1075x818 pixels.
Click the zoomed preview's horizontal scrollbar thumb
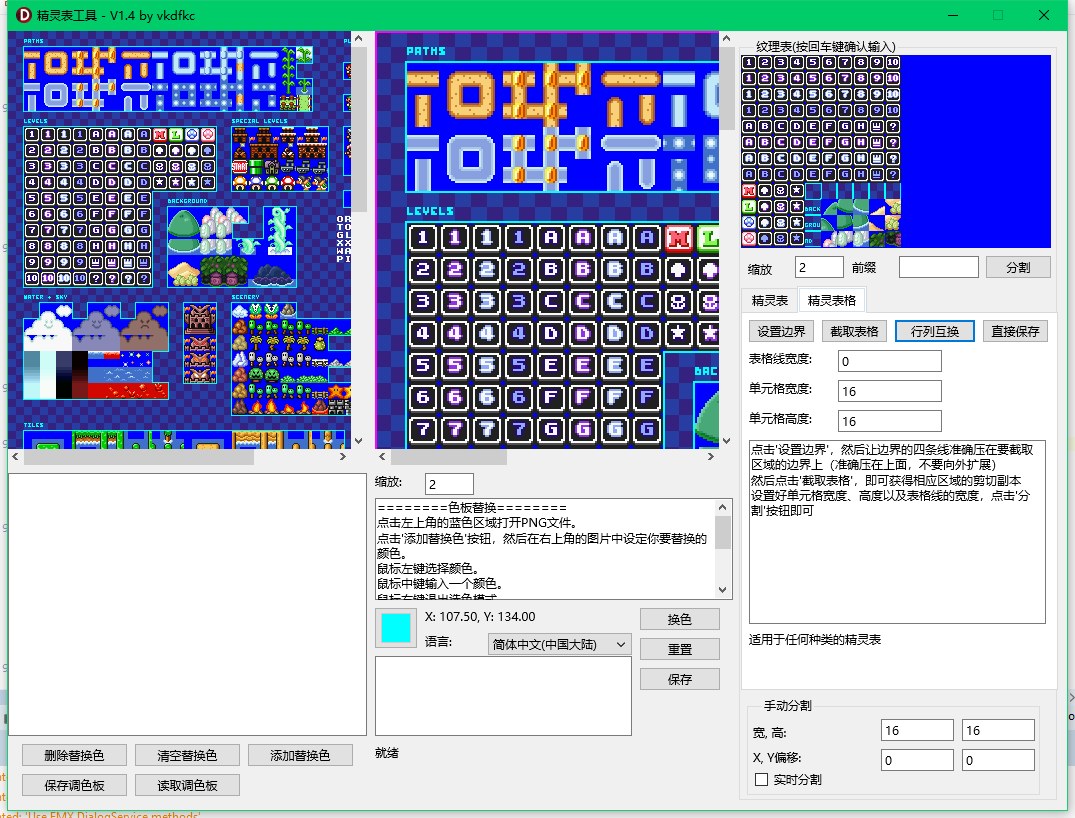448,456
